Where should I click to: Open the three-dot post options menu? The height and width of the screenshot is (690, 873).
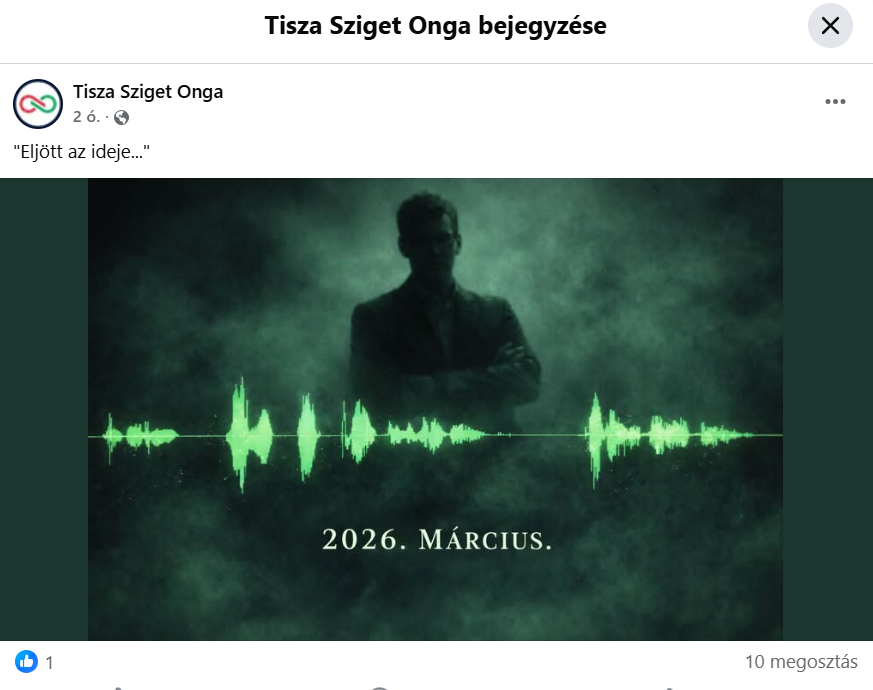[x=835, y=101]
